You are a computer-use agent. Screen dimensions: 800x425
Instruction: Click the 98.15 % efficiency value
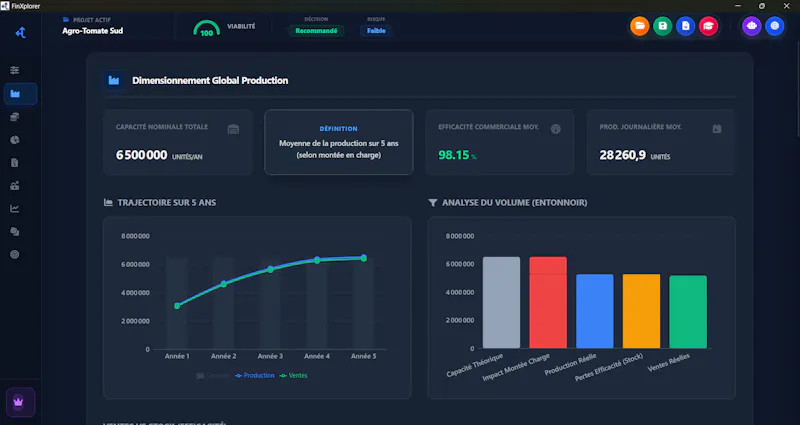pos(457,155)
